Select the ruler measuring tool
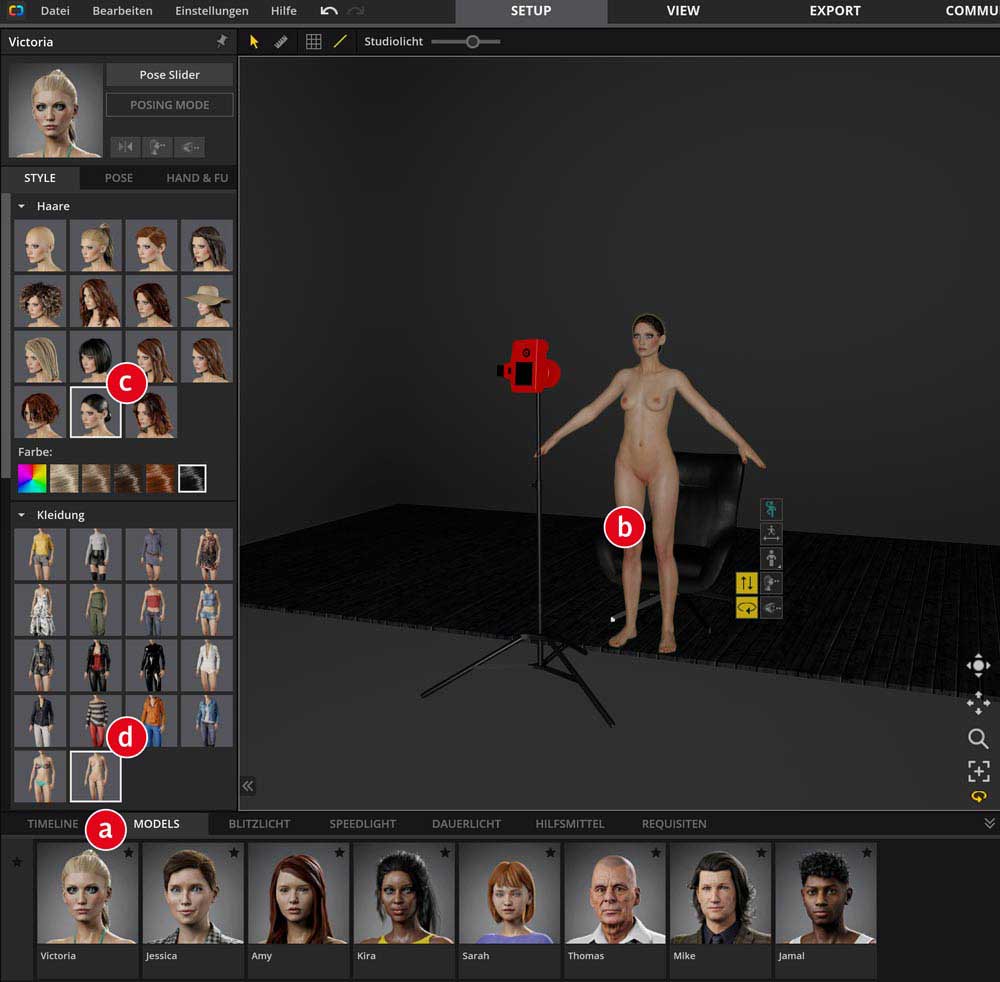This screenshot has width=1000, height=982. click(281, 42)
